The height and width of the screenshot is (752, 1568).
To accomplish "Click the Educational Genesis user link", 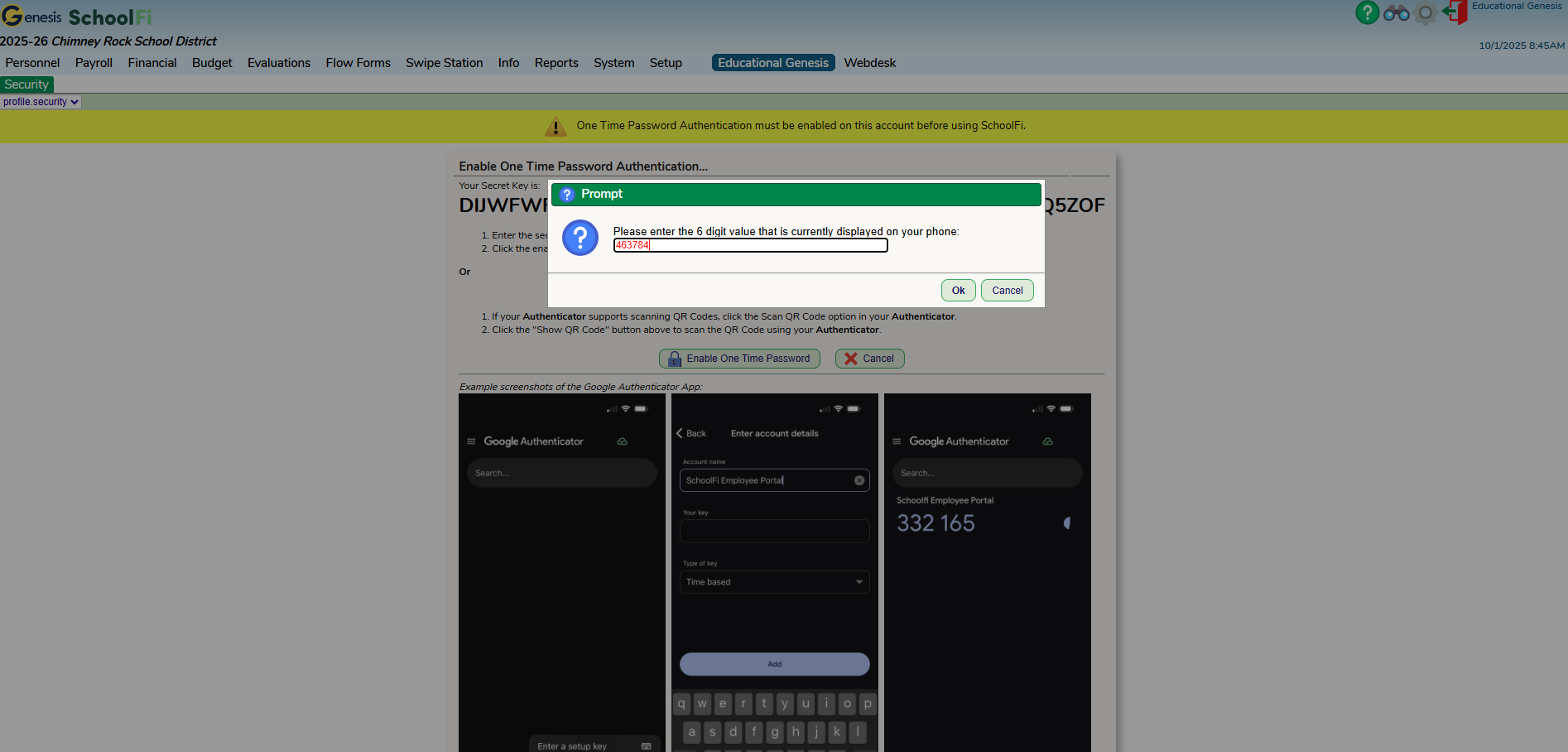I will (x=1516, y=6).
